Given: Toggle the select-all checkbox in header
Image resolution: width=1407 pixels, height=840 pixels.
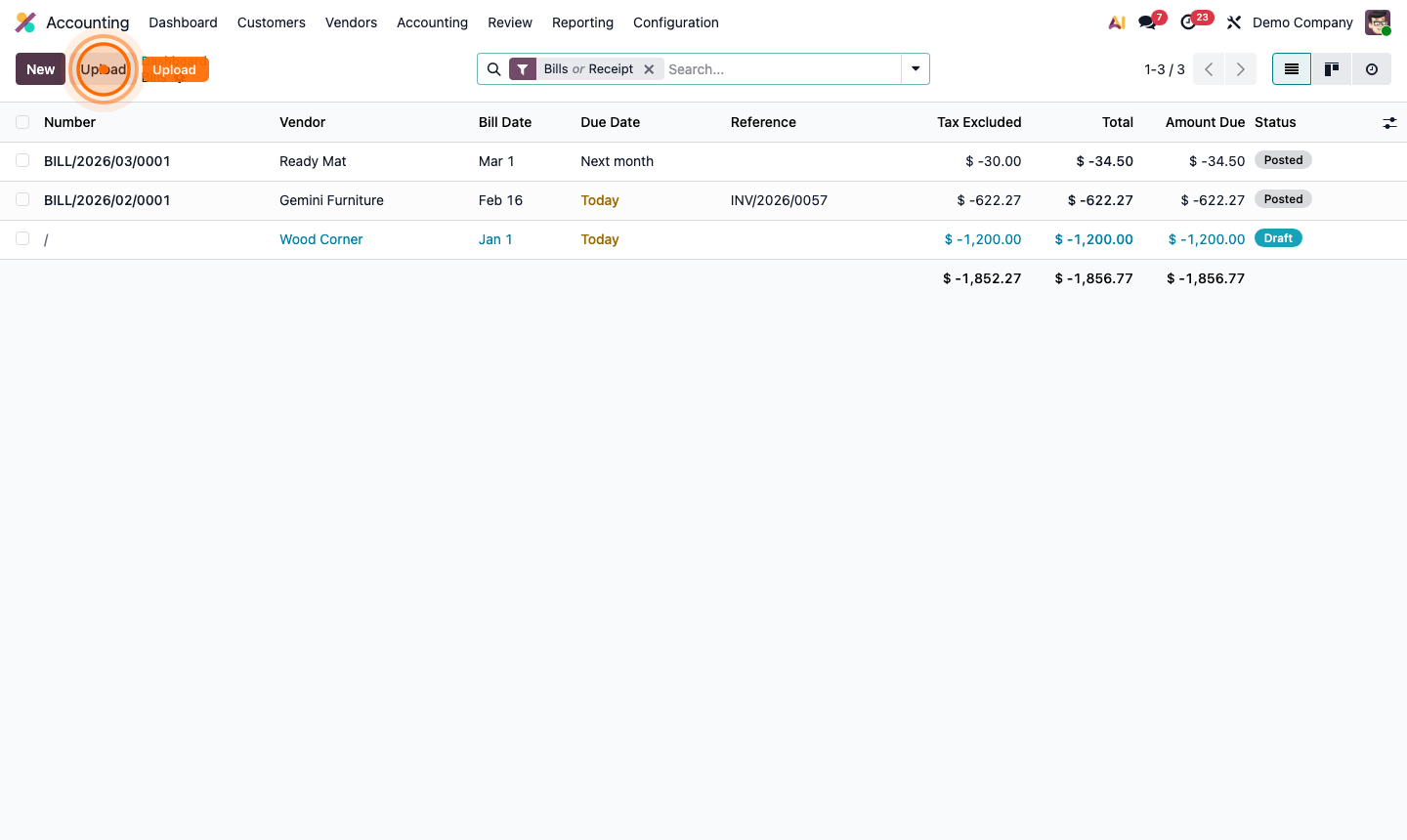Looking at the screenshot, I should point(22,122).
